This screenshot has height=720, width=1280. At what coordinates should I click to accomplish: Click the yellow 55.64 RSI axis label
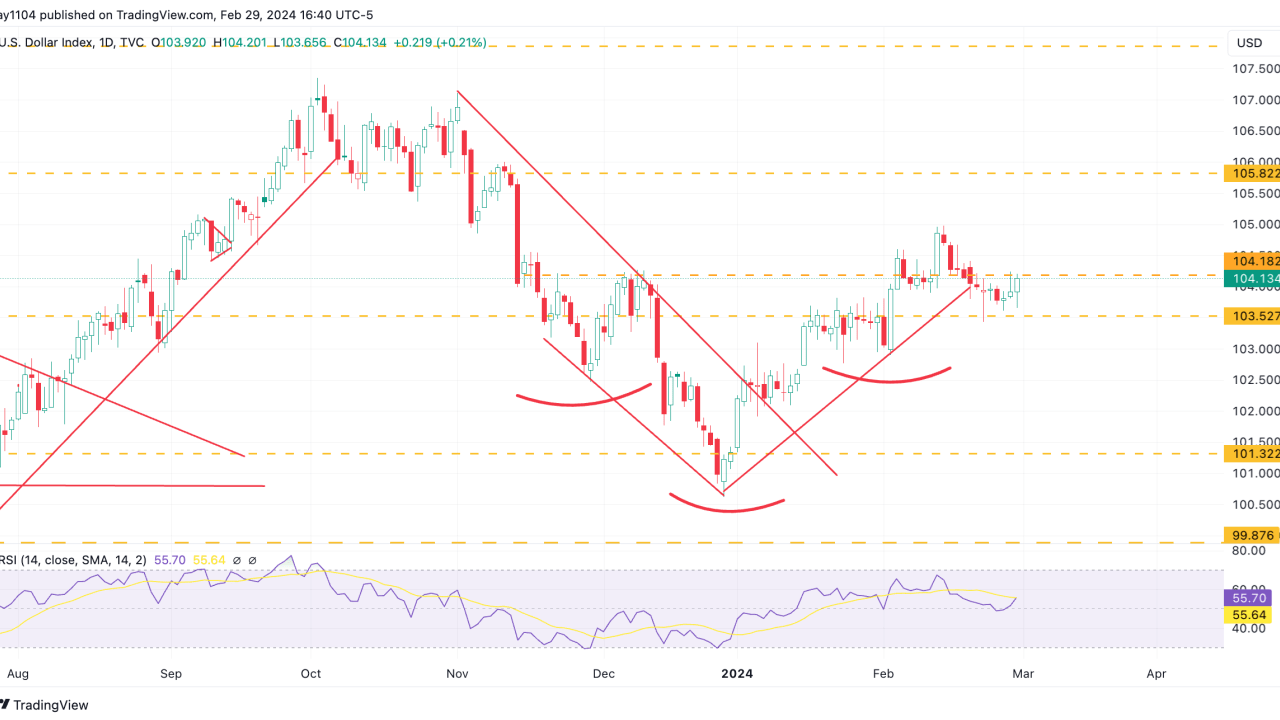click(x=1246, y=615)
